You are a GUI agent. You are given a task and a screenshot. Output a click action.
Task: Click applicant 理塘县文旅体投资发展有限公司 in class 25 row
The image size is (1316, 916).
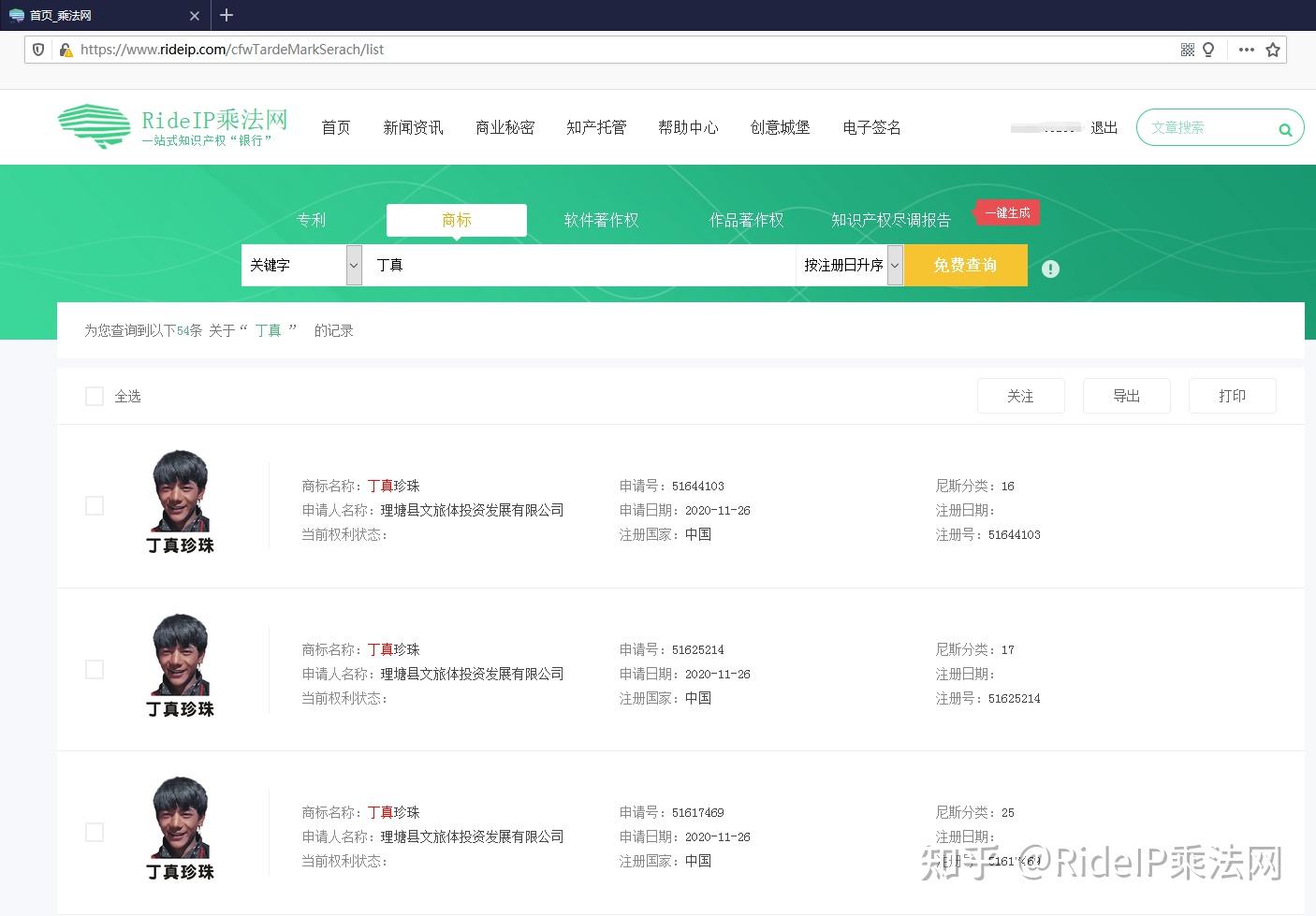[473, 836]
